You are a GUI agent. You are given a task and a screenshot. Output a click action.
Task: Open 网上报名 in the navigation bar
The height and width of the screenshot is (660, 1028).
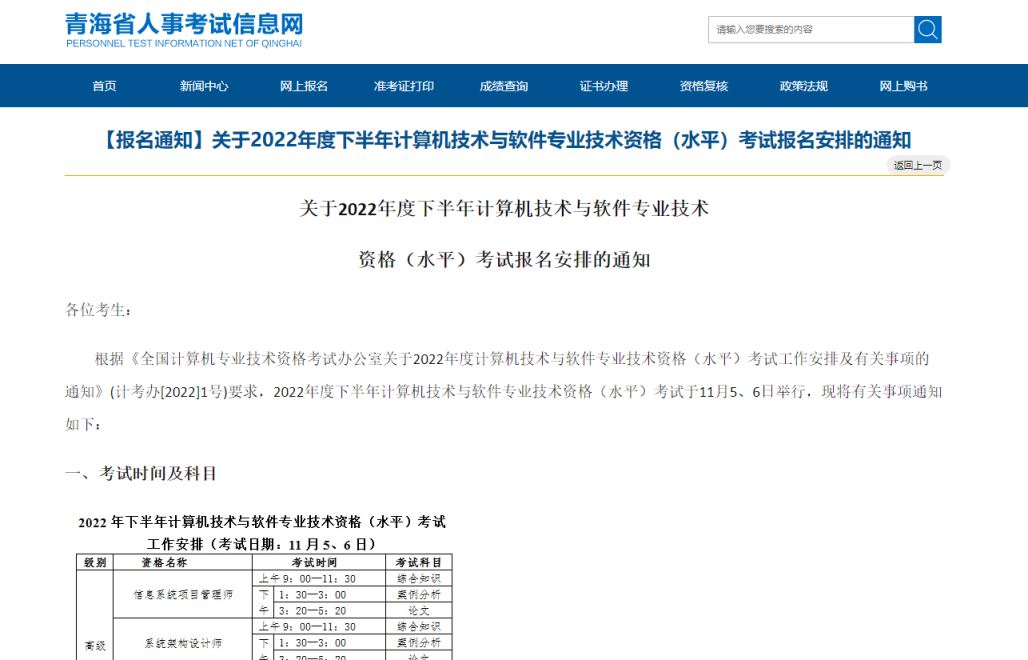click(304, 86)
